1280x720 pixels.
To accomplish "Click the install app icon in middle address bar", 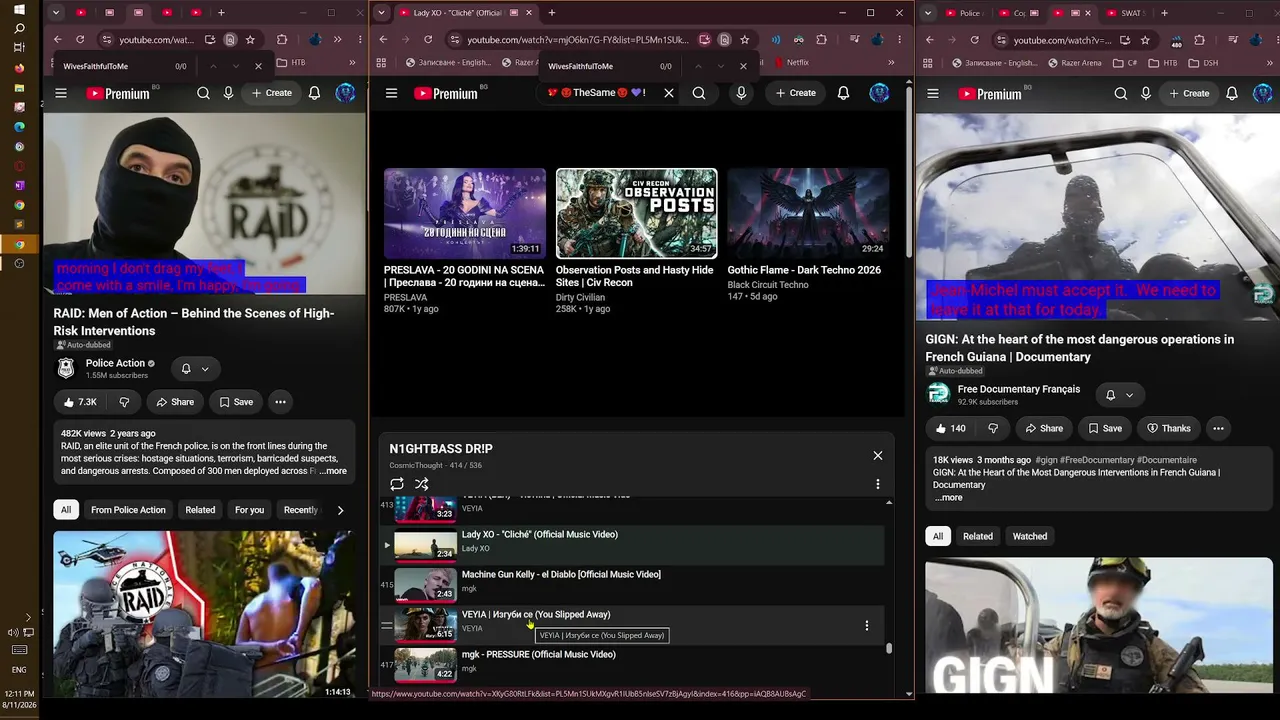I will click(704, 40).
